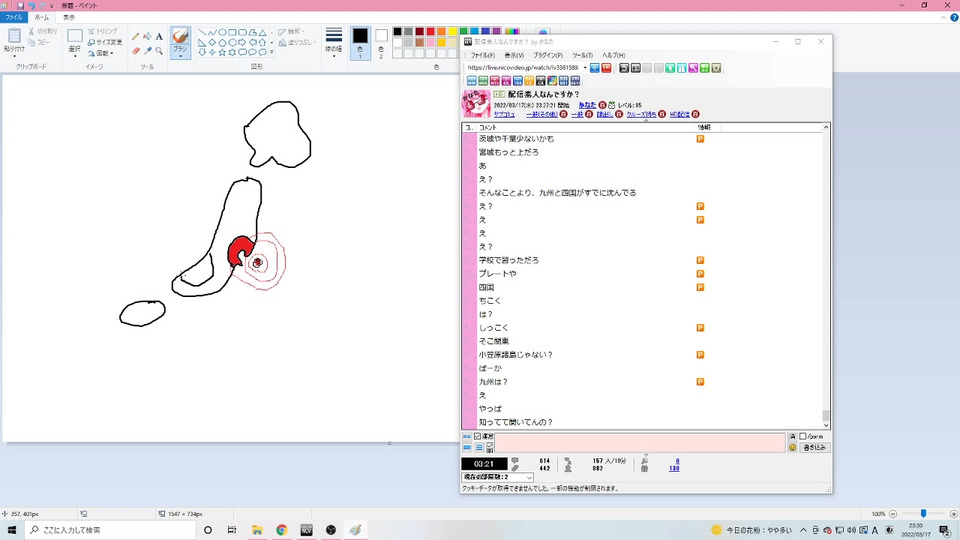This screenshot has height=540, width=960.
Task: Select the five-point star shape in Paint
Action: point(222,53)
